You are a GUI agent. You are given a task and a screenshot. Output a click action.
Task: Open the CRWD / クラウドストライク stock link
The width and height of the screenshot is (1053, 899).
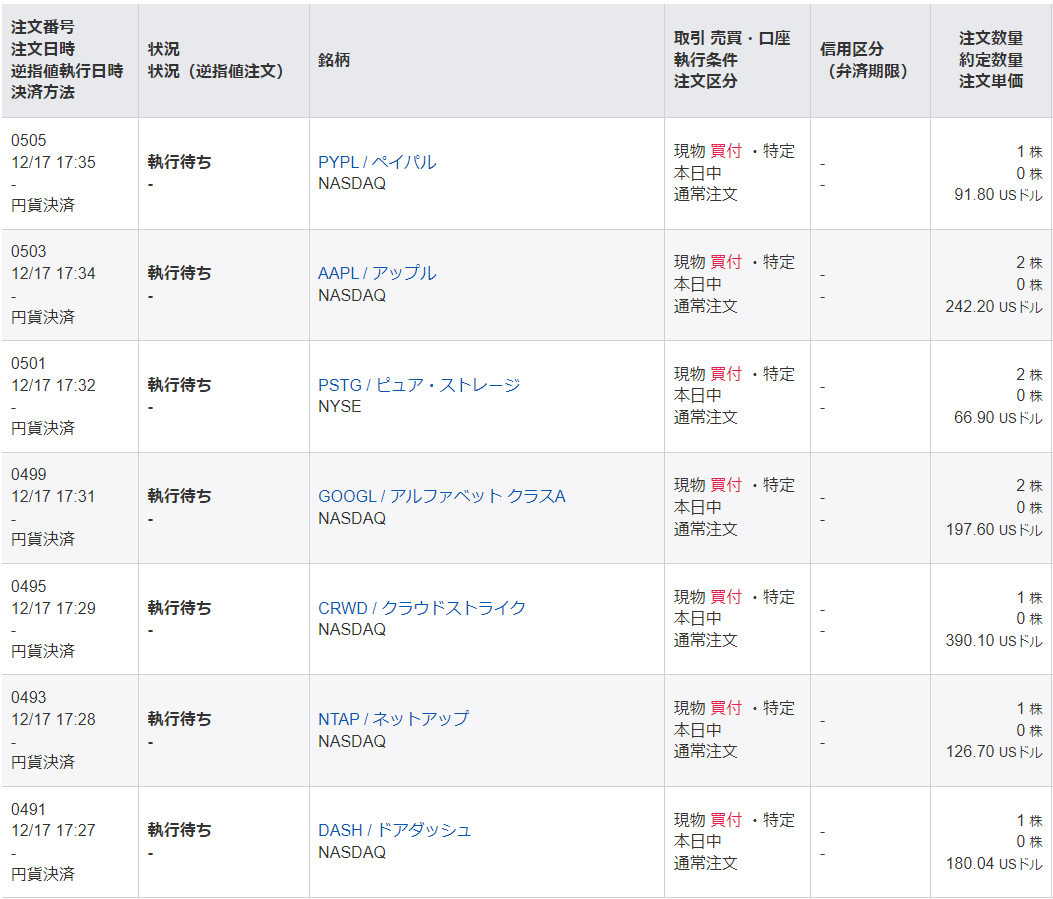[422, 608]
